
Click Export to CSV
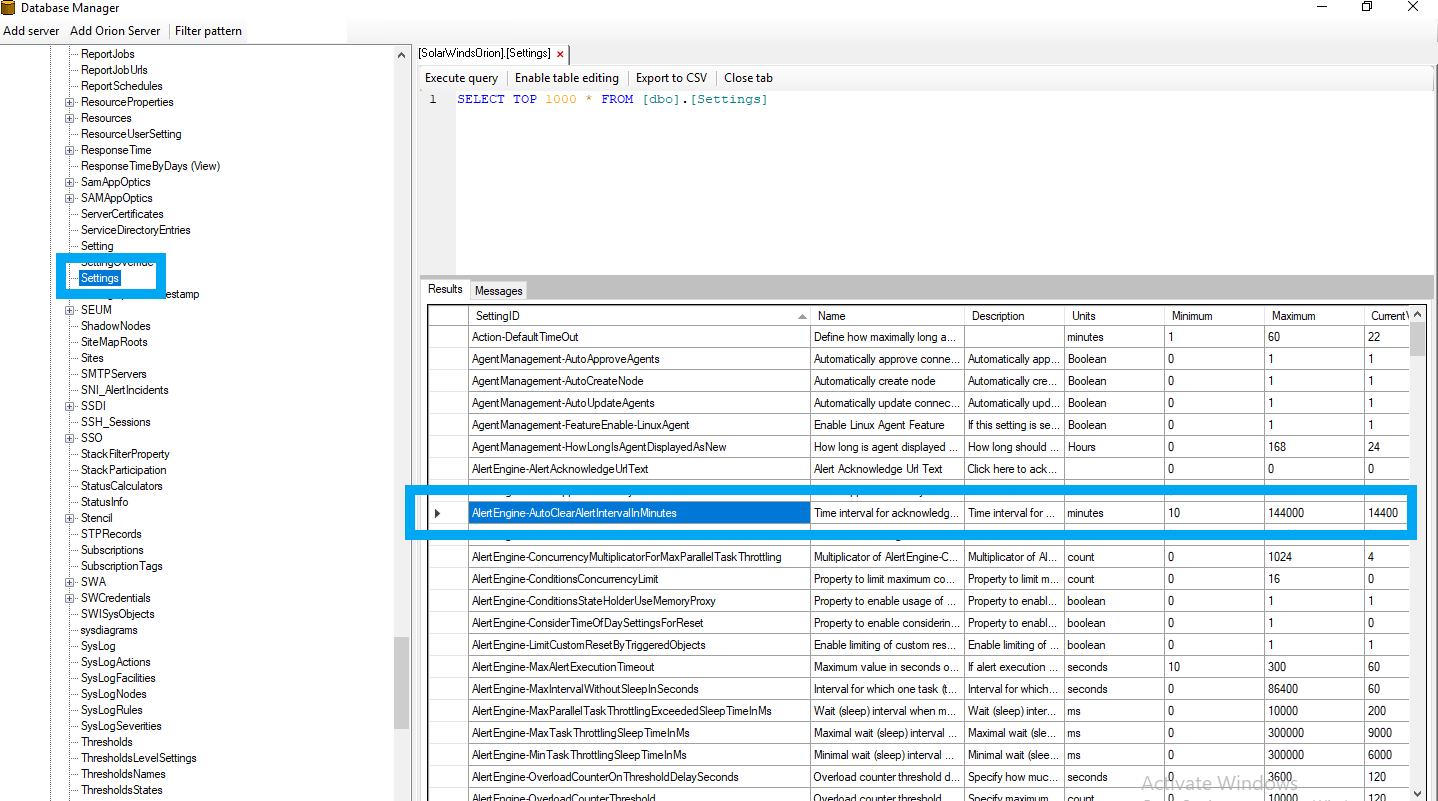pyautogui.click(x=671, y=77)
